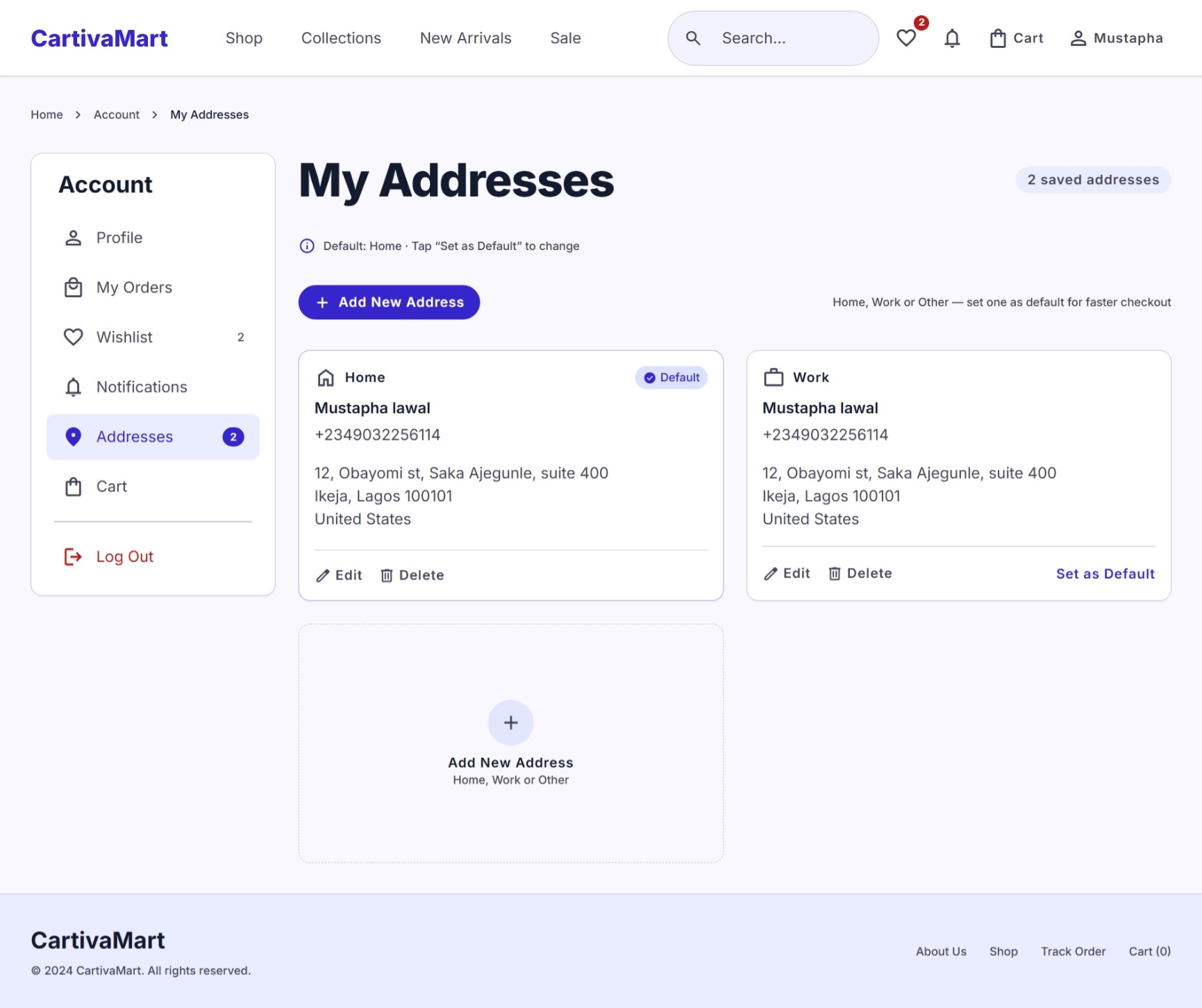The image size is (1202, 1008).
Task: Click the circular plus icon in empty card
Action: click(x=511, y=723)
